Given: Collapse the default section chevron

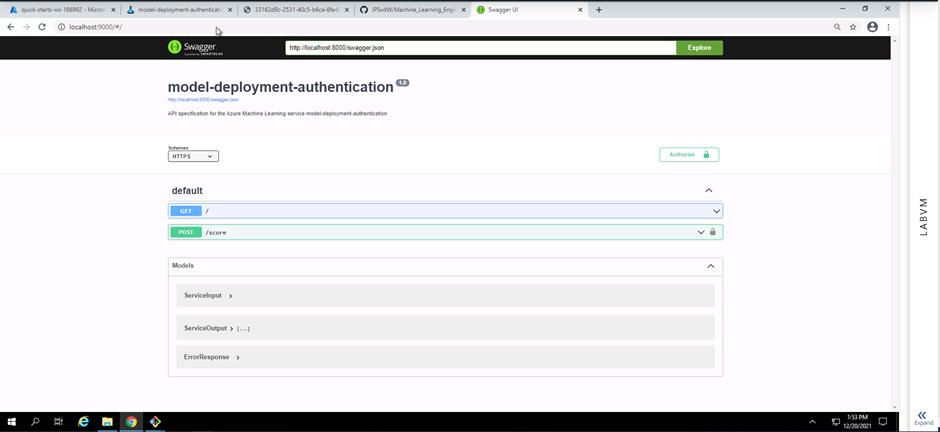Looking at the screenshot, I should 709,191.
